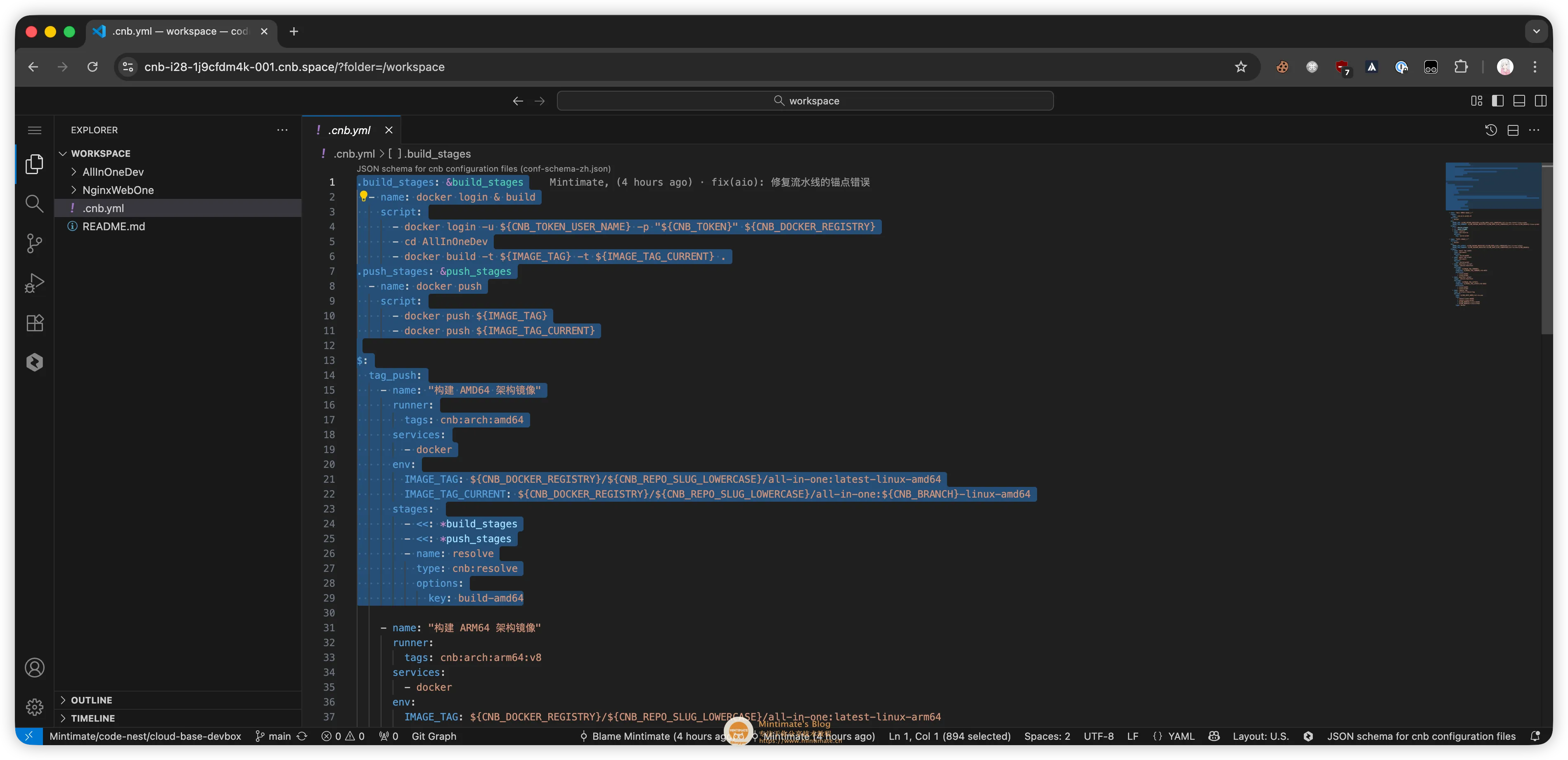Toggle the primary side bar layout button

coord(1498,101)
